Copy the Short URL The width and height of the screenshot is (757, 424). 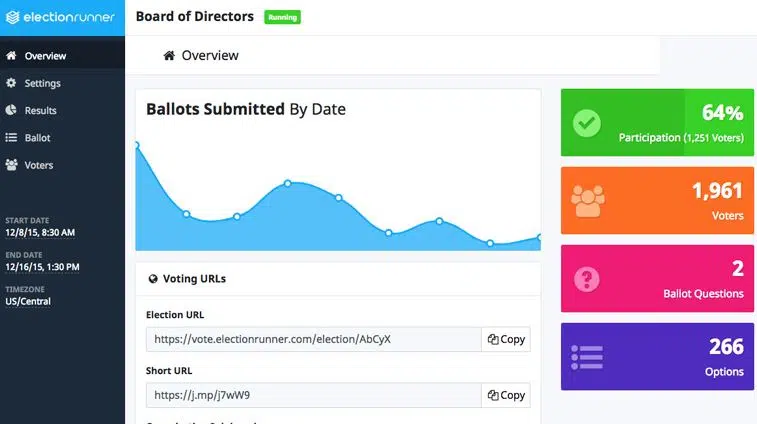(506, 395)
